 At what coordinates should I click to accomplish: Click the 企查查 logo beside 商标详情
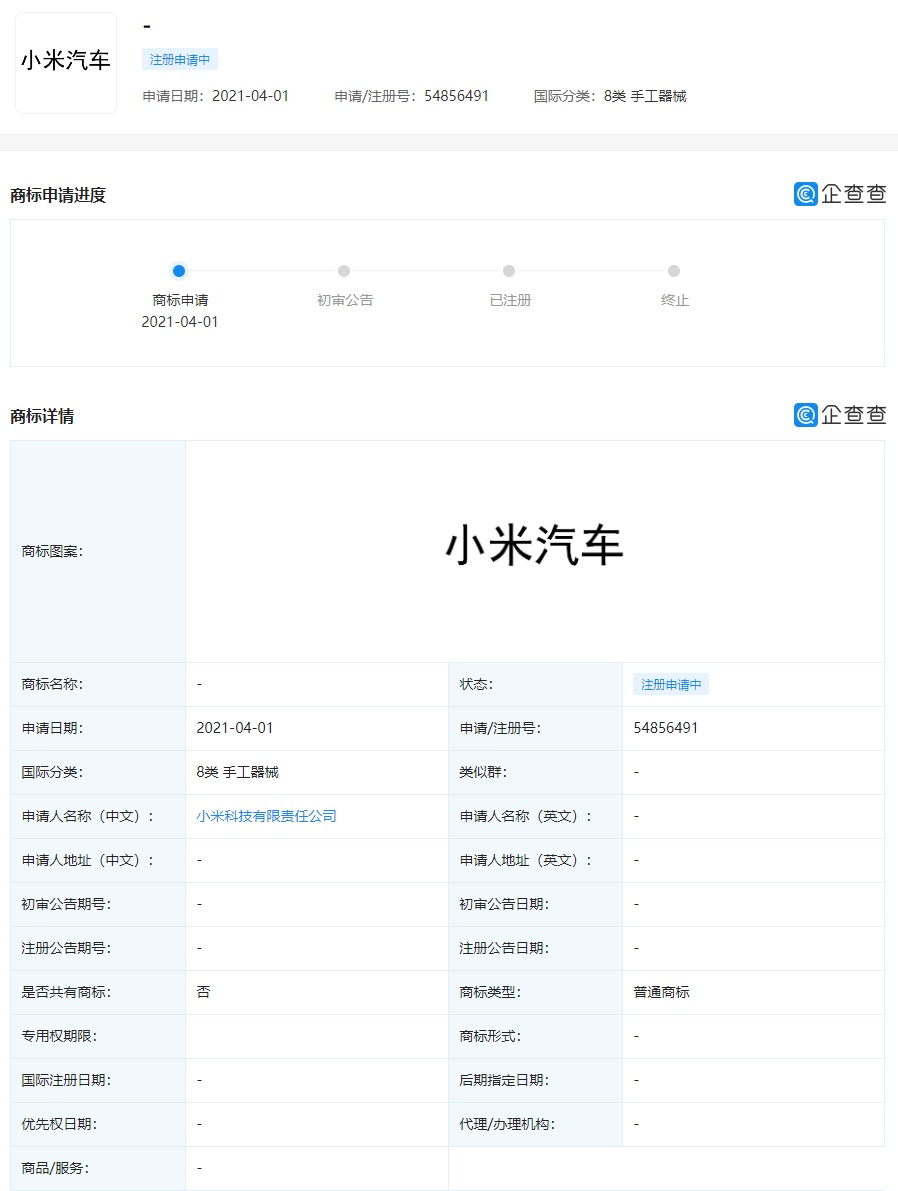(840, 415)
